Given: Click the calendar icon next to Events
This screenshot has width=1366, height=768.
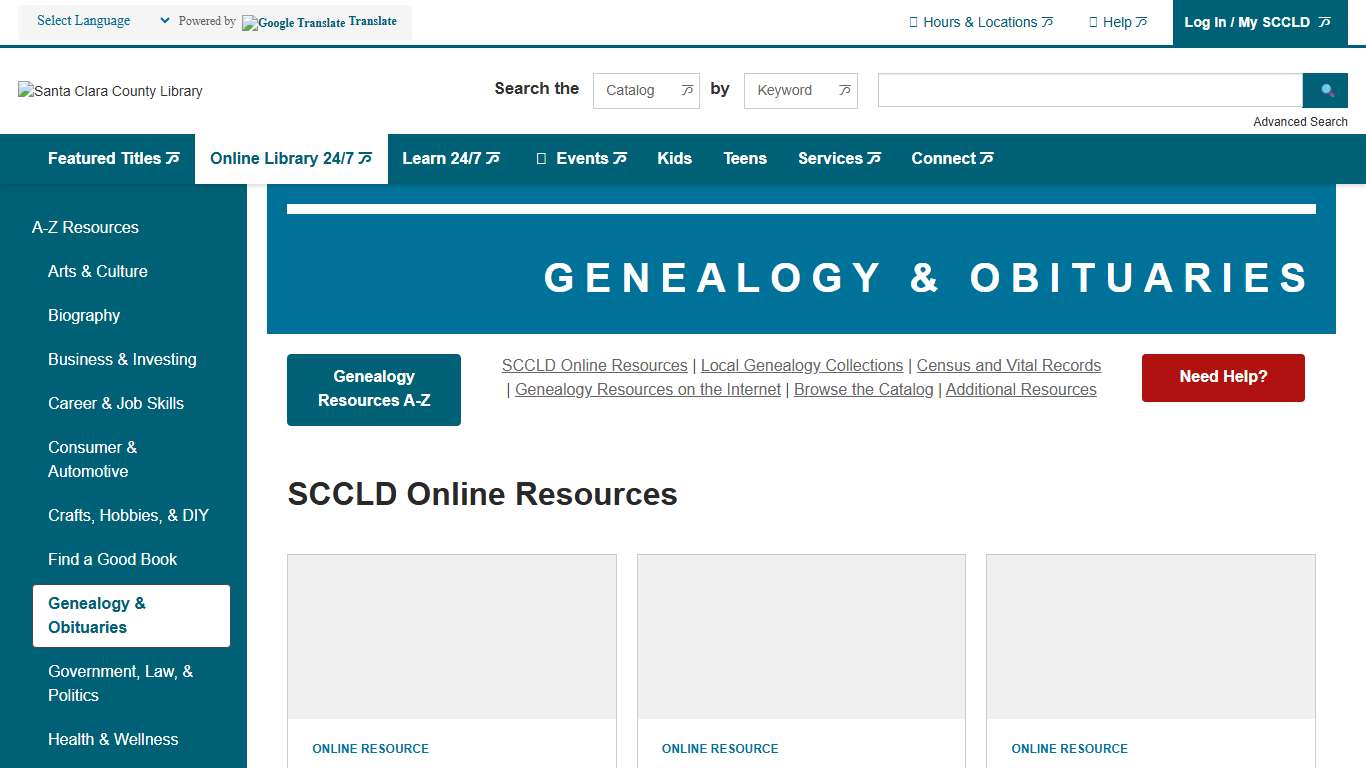Looking at the screenshot, I should click(x=541, y=158).
